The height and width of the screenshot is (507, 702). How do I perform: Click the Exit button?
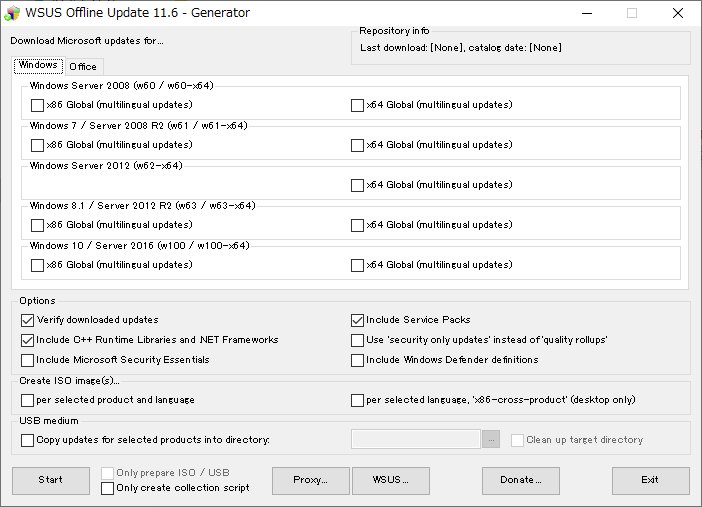[651, 480]
